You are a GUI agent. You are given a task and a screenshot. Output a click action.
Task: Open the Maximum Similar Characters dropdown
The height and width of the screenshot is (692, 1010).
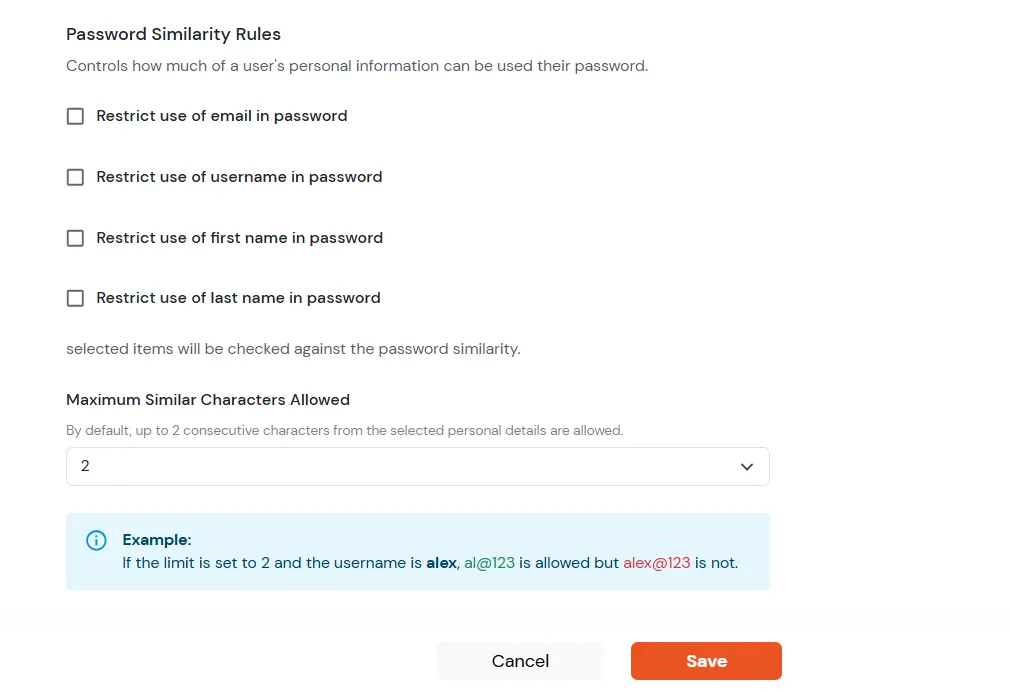[417, 466]
